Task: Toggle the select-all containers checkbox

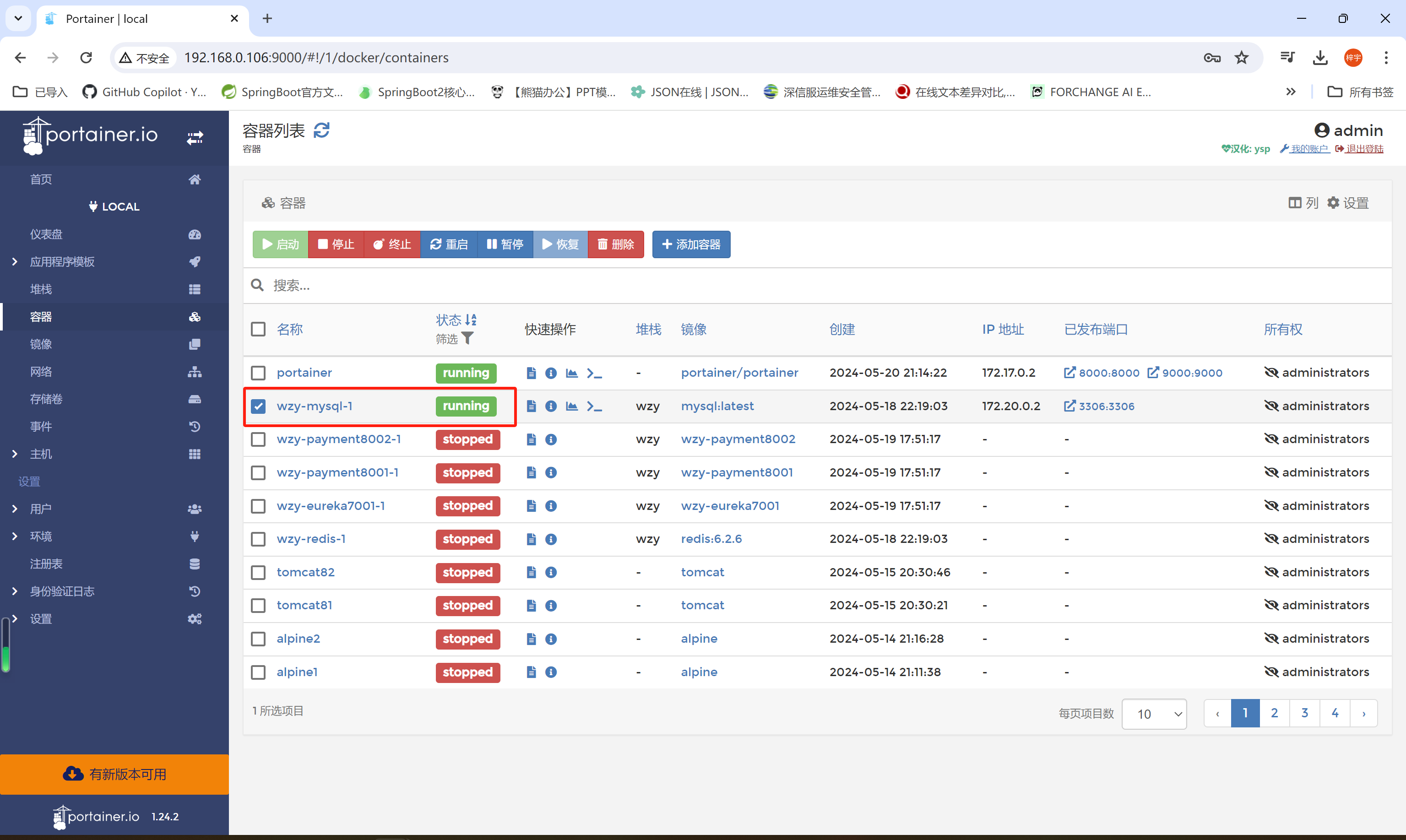Action: 258,330
